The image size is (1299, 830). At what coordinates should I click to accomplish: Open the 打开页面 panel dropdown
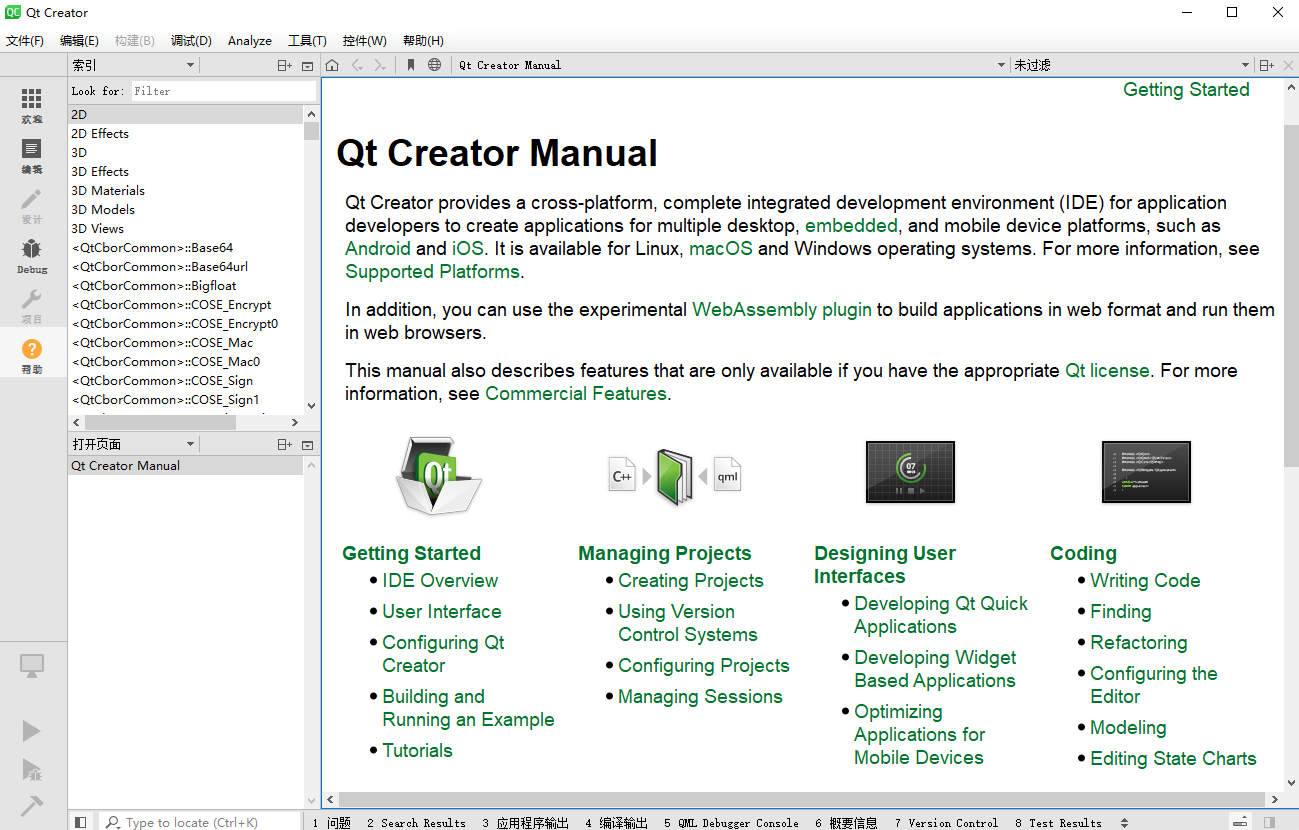pos(133,444)
